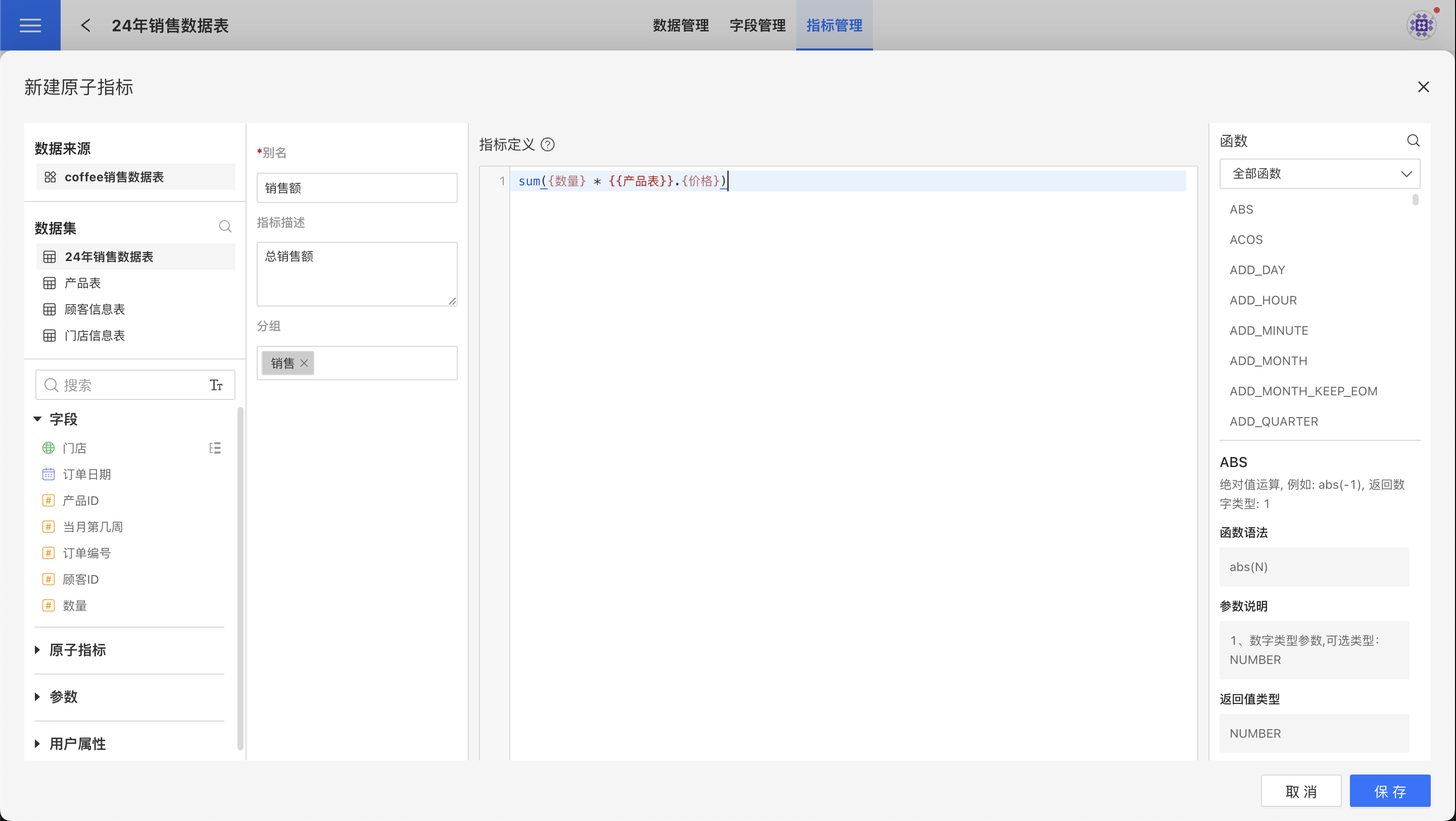This screenshot has width=1456, height=821.
Task: Switch to the 字段管理 tab
Action: 757,25
